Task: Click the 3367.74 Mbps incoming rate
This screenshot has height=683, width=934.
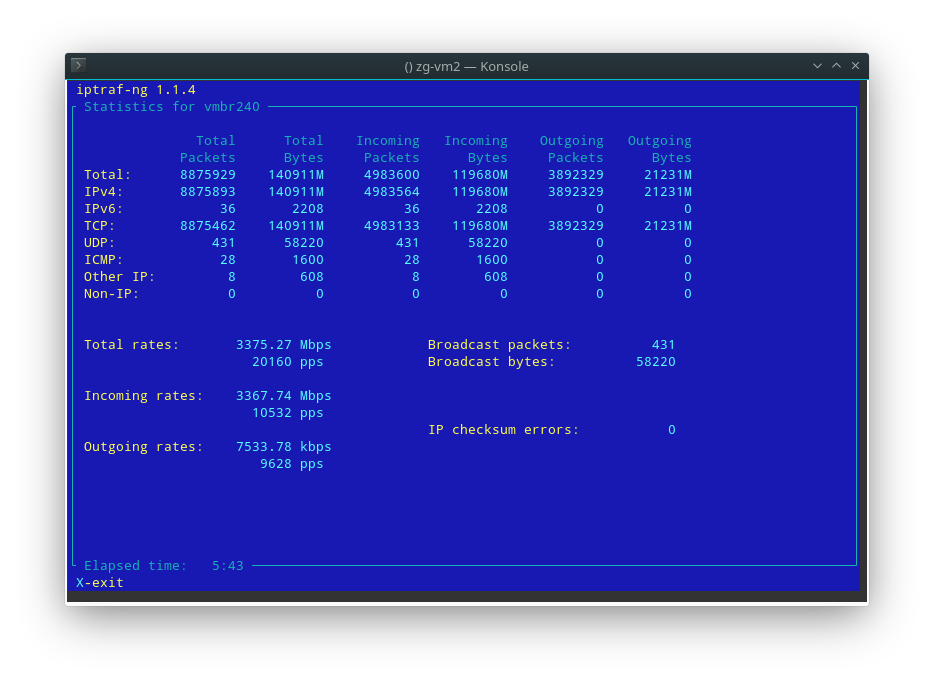Action: tap(284, 395)
